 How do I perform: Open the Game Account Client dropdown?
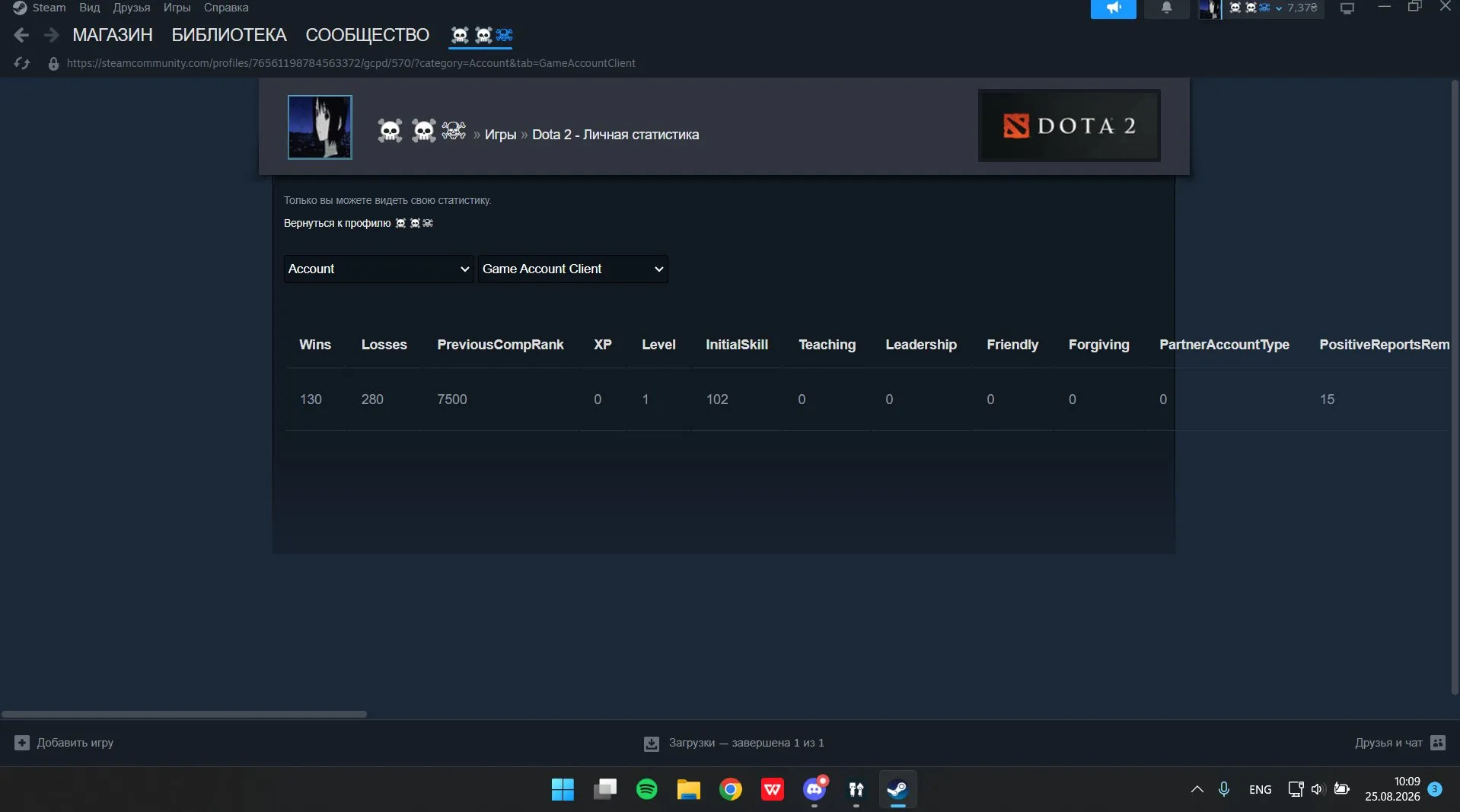[572, 269]
